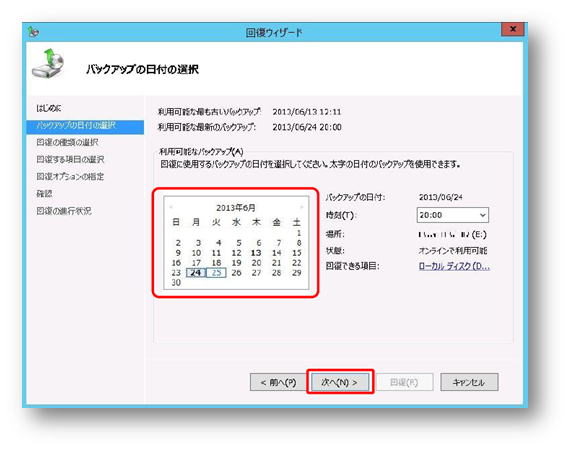Image resolution: width=570 pixels, height=450 pixels.
Task: Click the キャンセル button
Action: [469, 382]
